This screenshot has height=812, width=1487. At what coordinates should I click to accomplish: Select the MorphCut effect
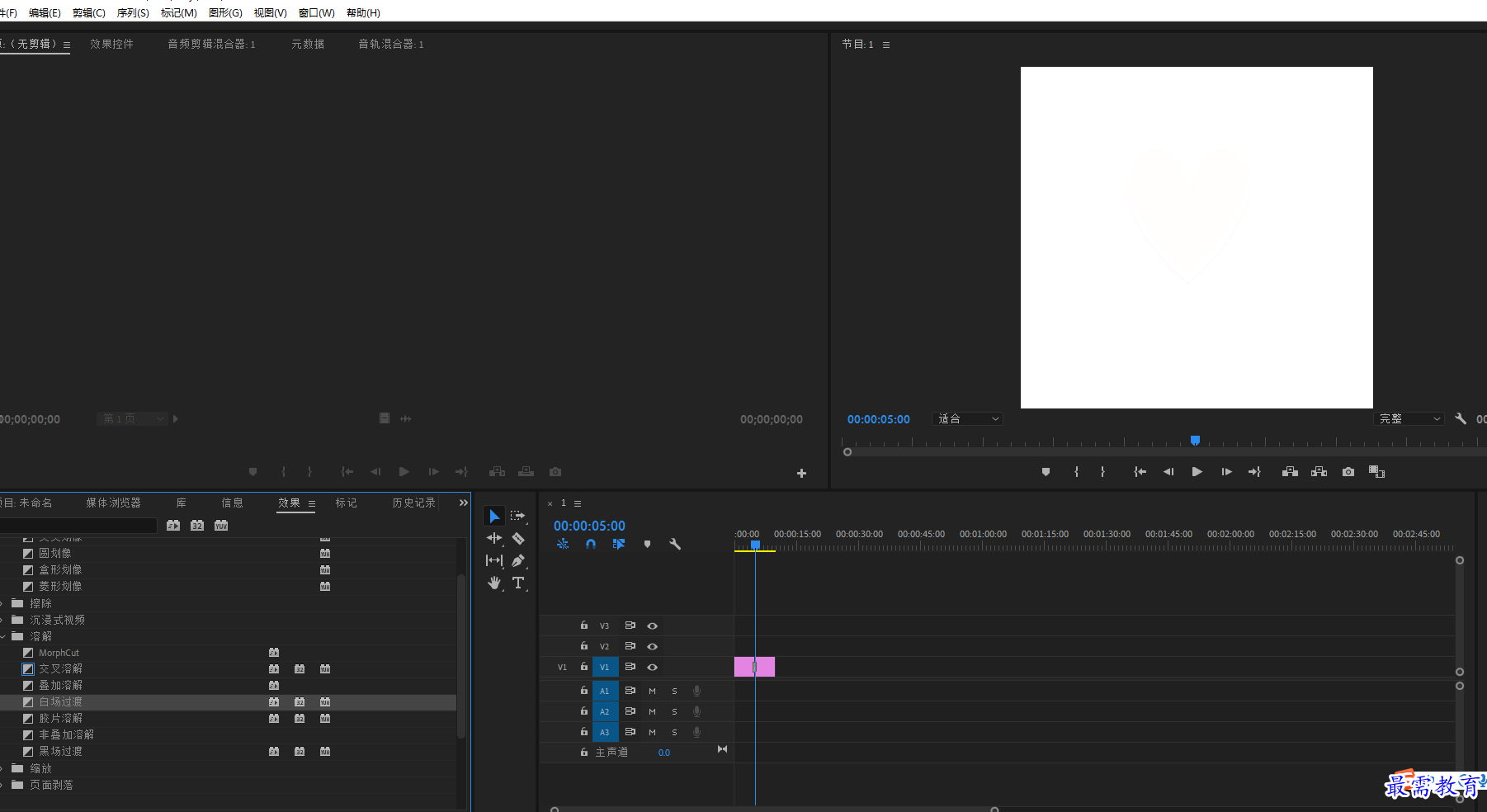pos(59,653)
